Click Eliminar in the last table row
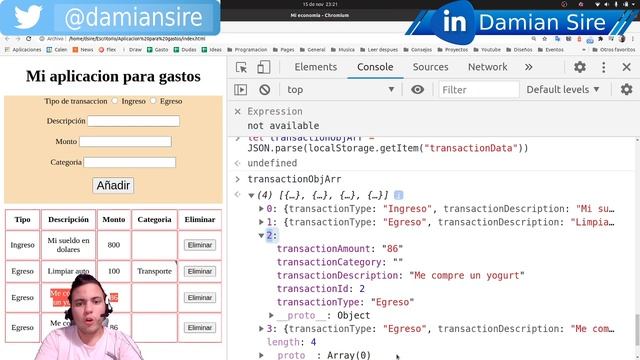The image size is (640, 360). (x=200, y=327)
